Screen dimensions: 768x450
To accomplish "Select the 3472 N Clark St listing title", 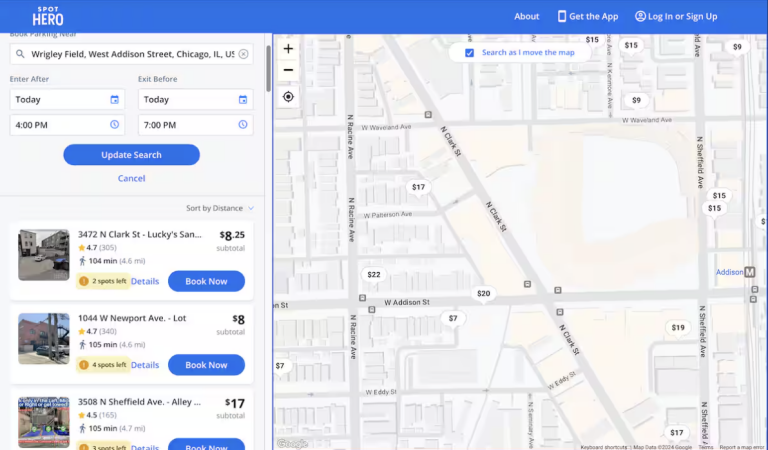I will click(x=140, y=235).
